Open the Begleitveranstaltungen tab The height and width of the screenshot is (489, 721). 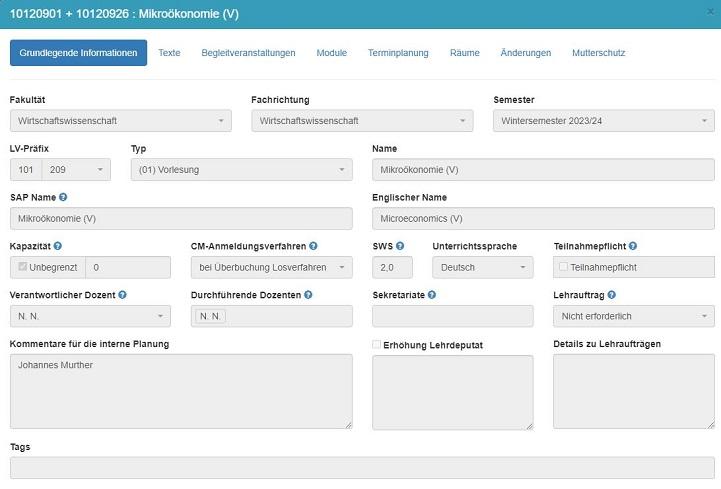[x=248, y=53]
